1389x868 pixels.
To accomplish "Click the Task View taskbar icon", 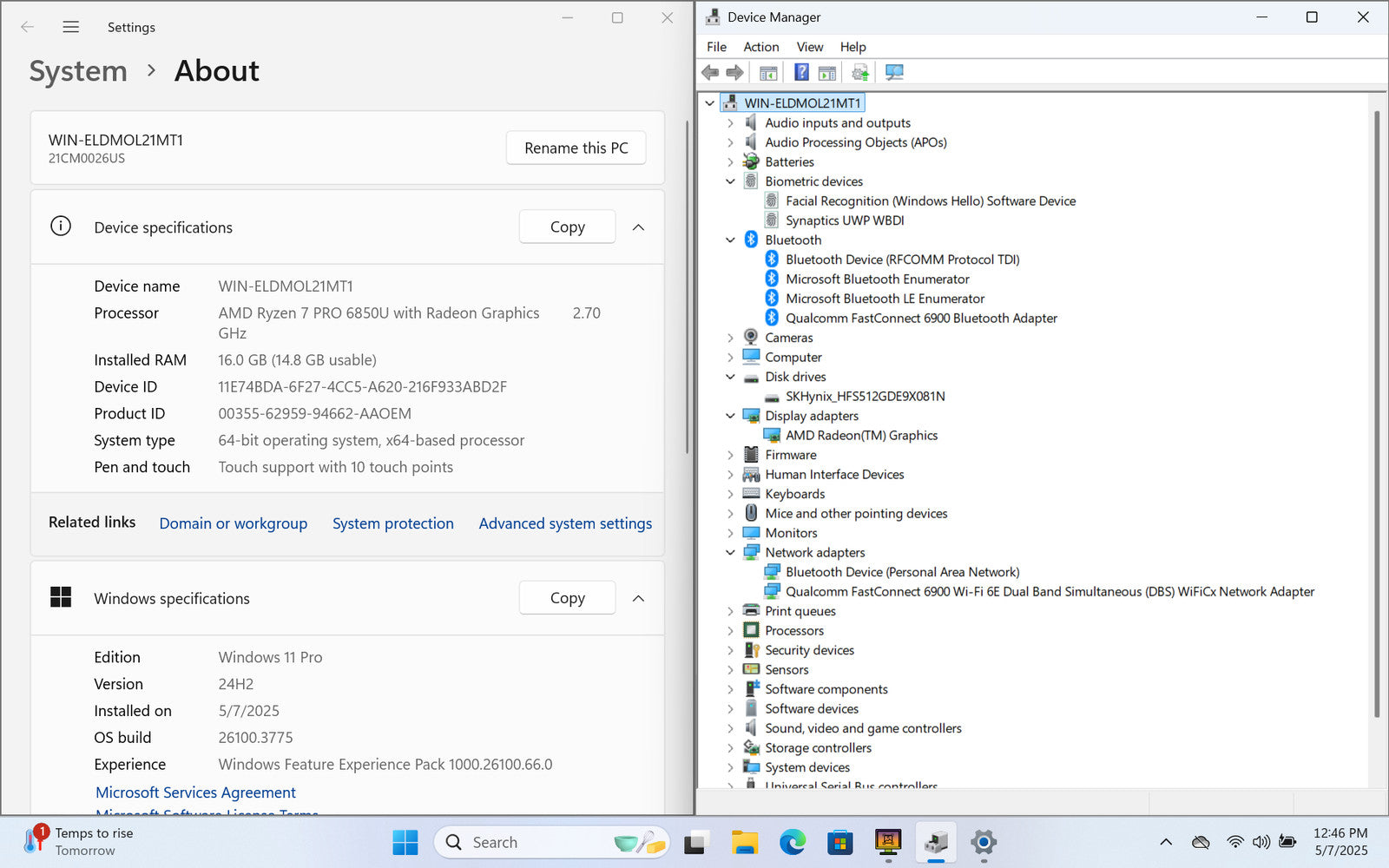I will tap(695, 842).
